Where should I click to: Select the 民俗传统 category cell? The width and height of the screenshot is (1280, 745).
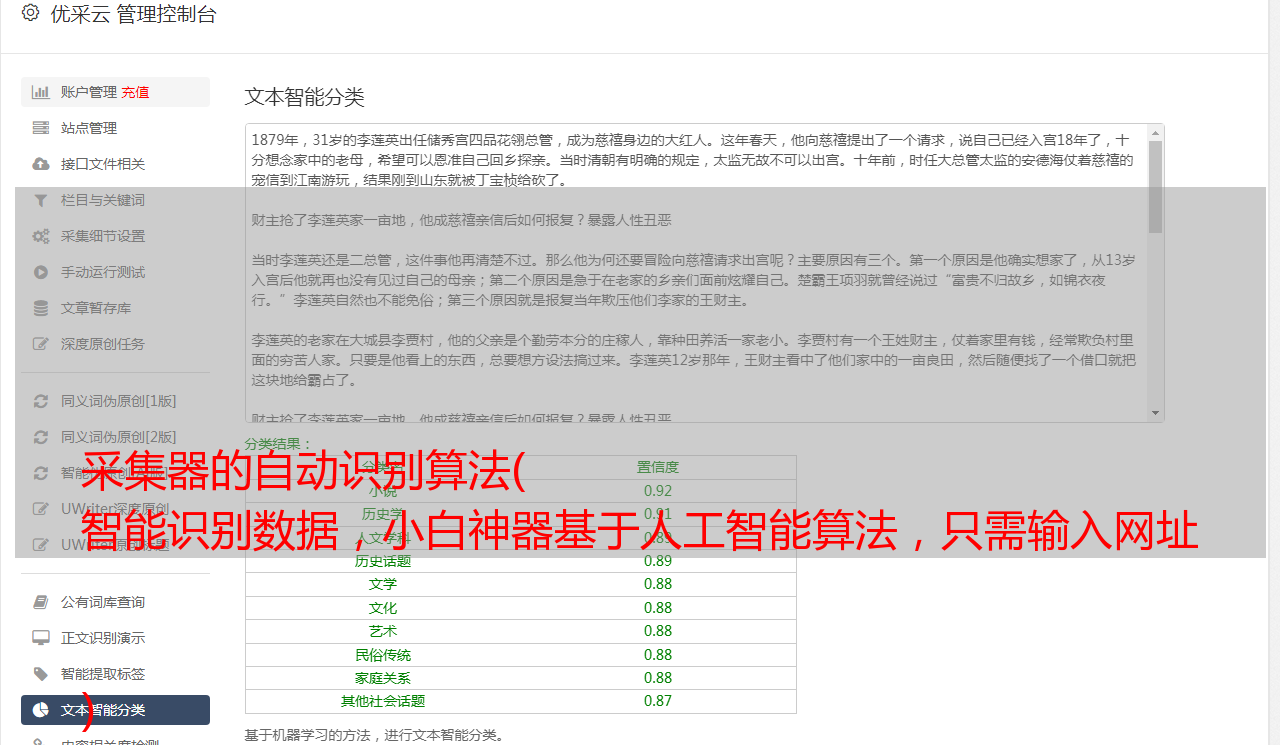[383, 655]
